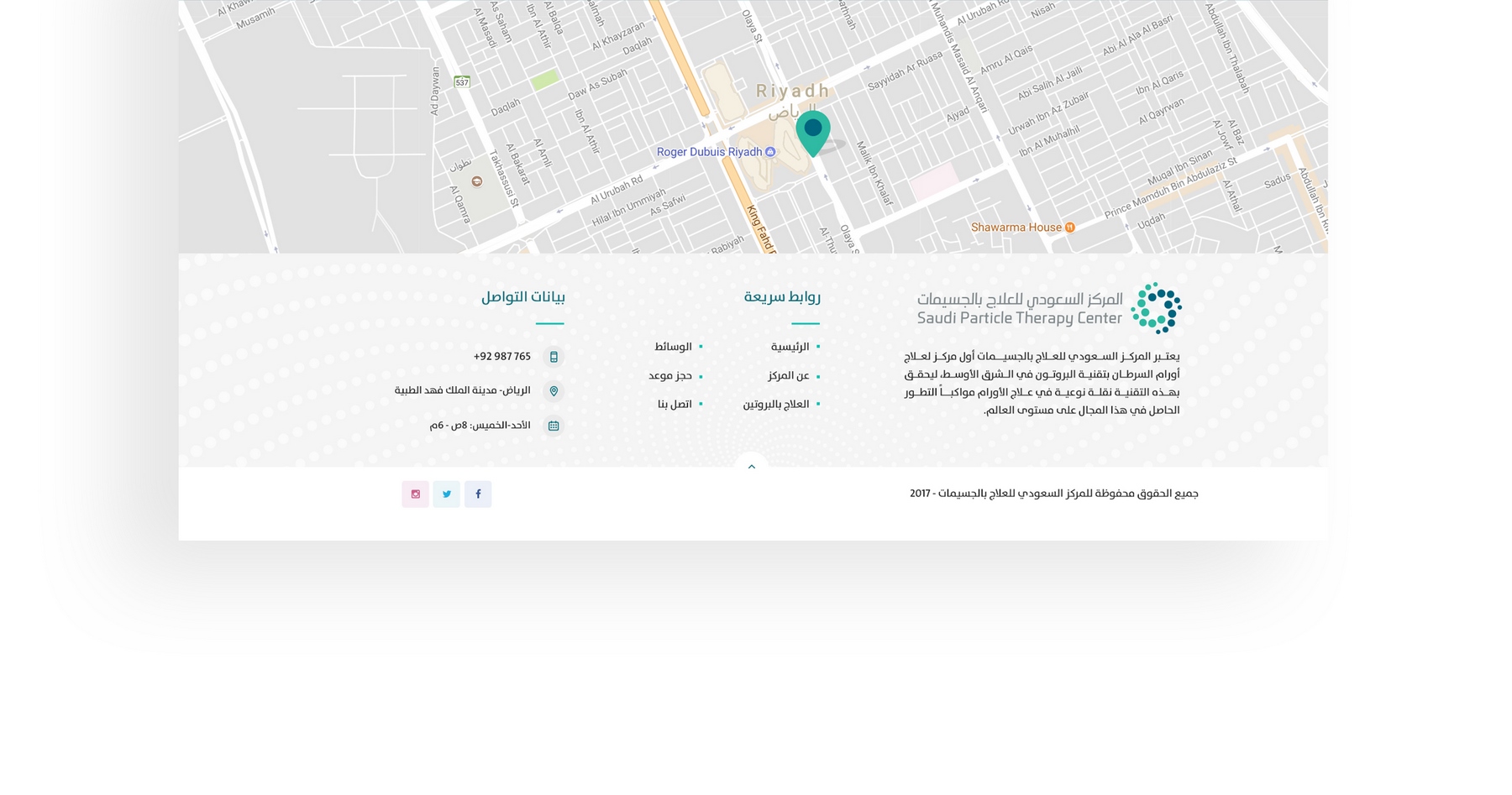Click the center description paragraph

coord(1042,384)
